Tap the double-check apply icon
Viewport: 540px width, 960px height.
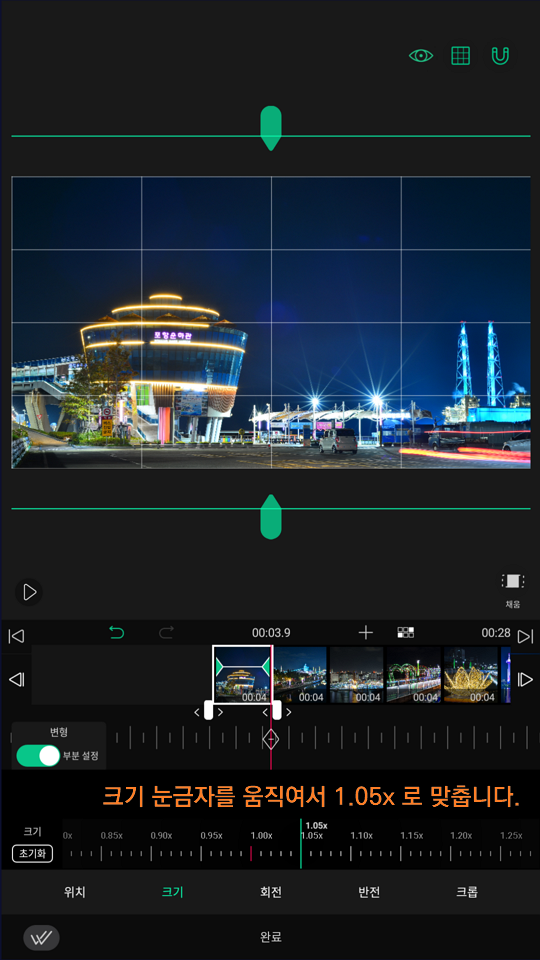pos(41,937)
